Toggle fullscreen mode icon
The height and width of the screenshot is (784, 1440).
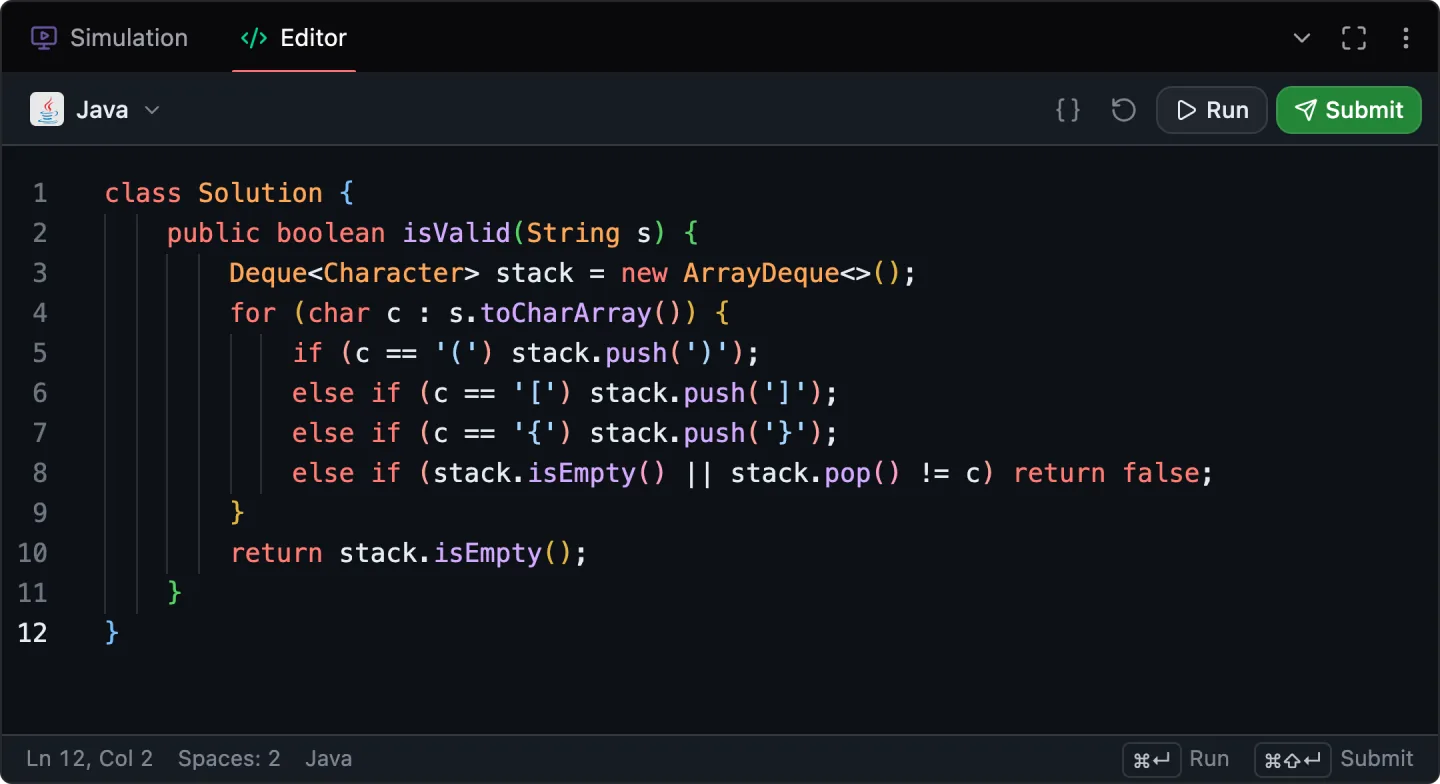pyautogui.click(x=1354, y=38)
